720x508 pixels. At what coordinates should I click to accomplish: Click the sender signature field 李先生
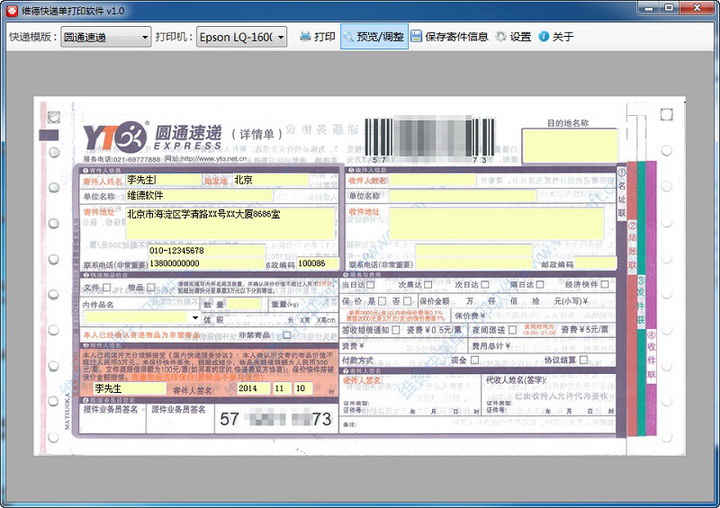pyautogui.click(x=129, y=388)
